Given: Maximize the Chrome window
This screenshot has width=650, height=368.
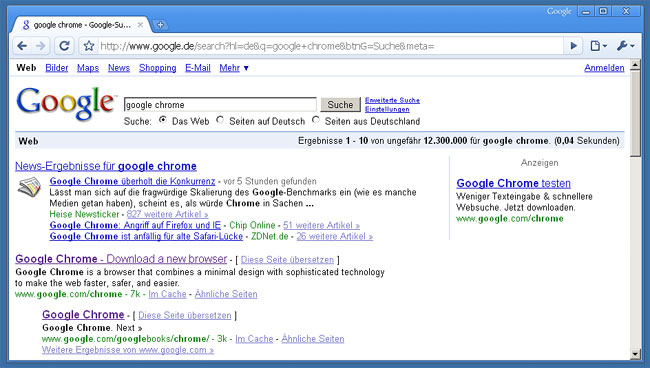Looking at the screenshot, I should pos(604,12).
